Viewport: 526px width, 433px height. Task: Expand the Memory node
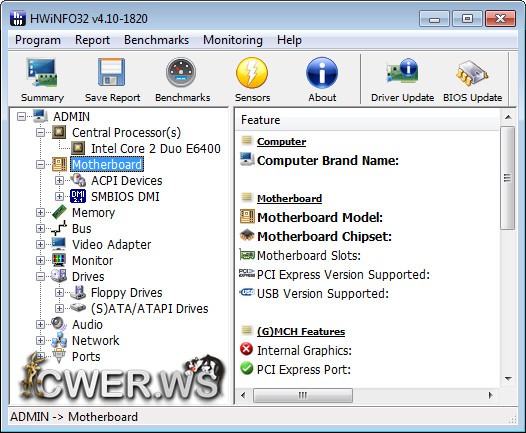tap(40, 212)
